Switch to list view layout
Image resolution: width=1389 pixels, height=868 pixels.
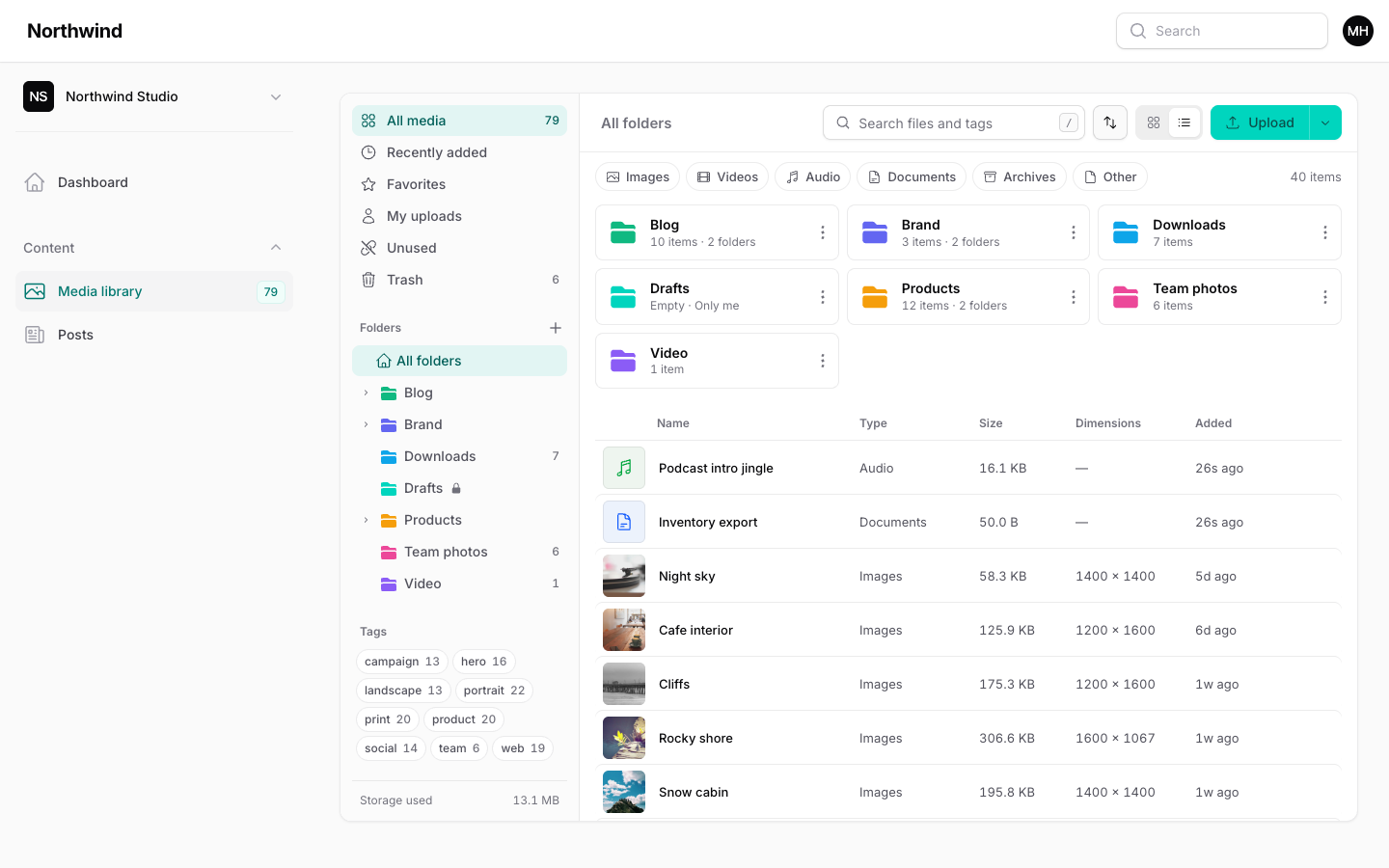[1185, 122]
